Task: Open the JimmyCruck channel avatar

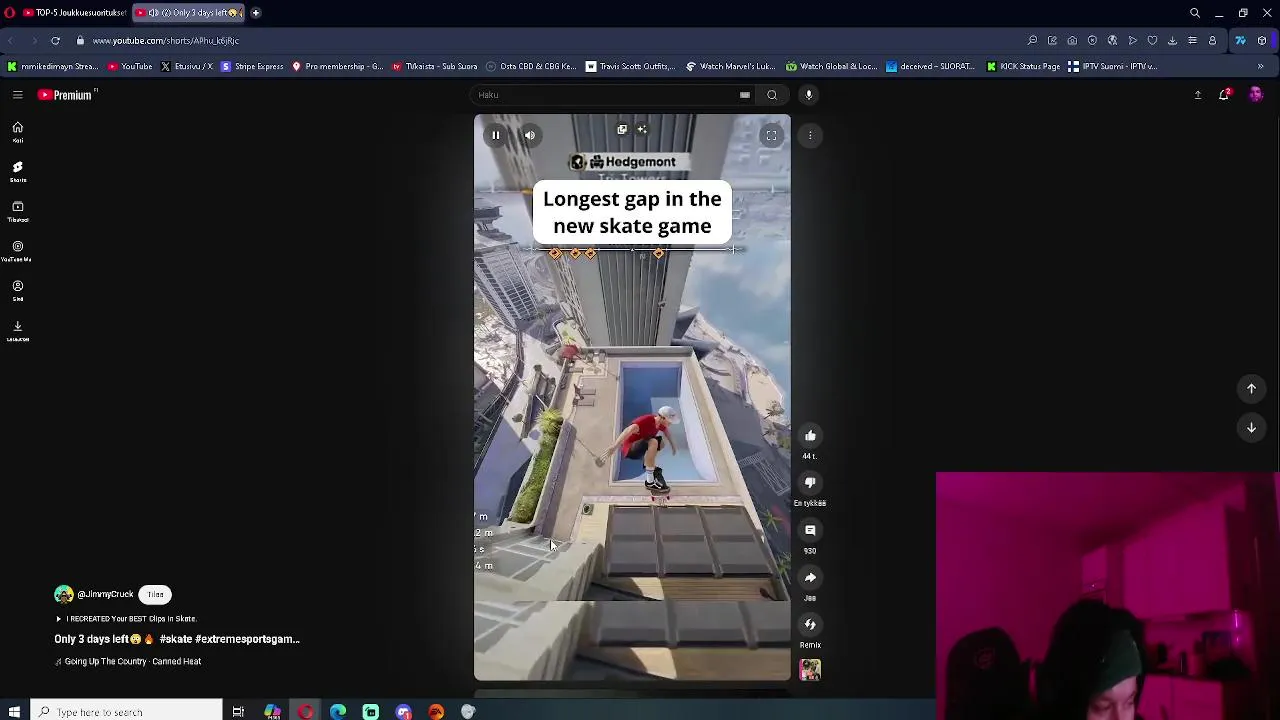Action: click(x=64, y=594)
